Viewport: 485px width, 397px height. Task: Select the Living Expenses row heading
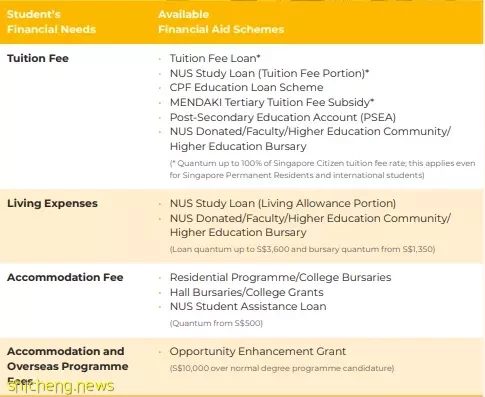tap(52, 203)
